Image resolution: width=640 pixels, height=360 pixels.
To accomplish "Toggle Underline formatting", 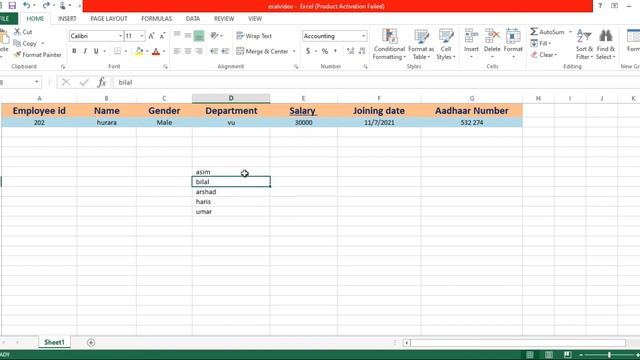I will (x=96, y=51).
